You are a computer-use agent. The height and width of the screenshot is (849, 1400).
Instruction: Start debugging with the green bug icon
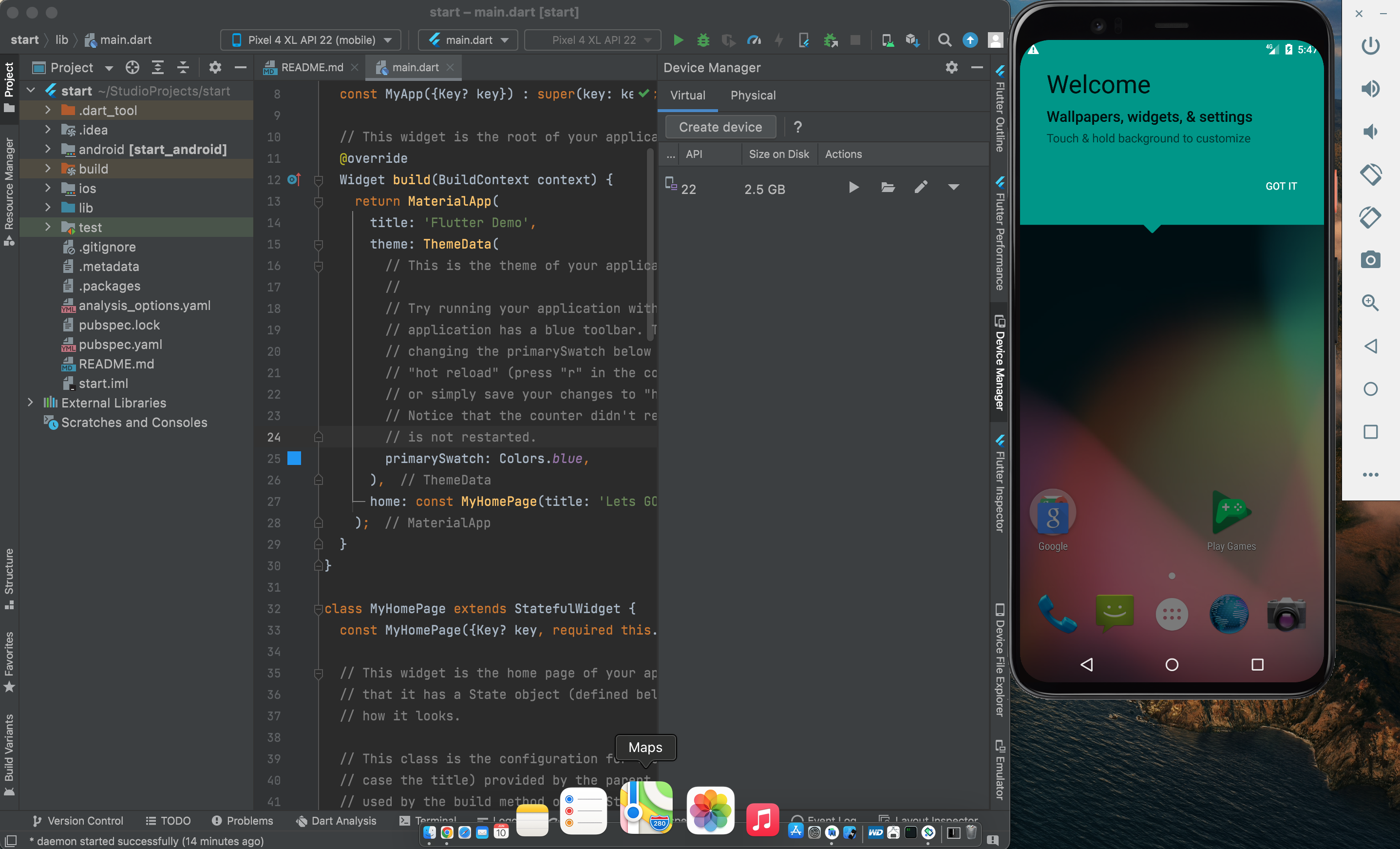click(x=703, y=40)
